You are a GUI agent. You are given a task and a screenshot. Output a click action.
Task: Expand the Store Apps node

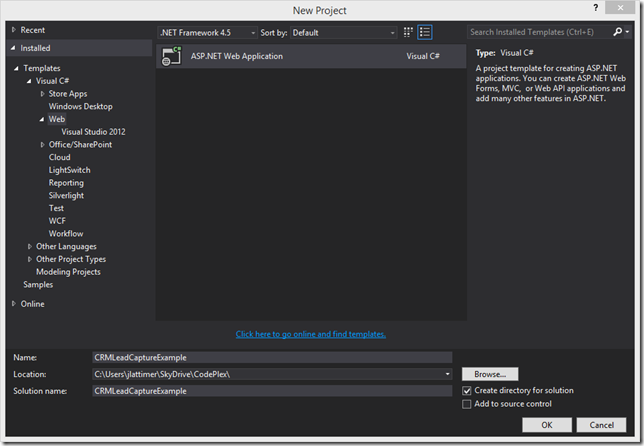tap(42, 94)
